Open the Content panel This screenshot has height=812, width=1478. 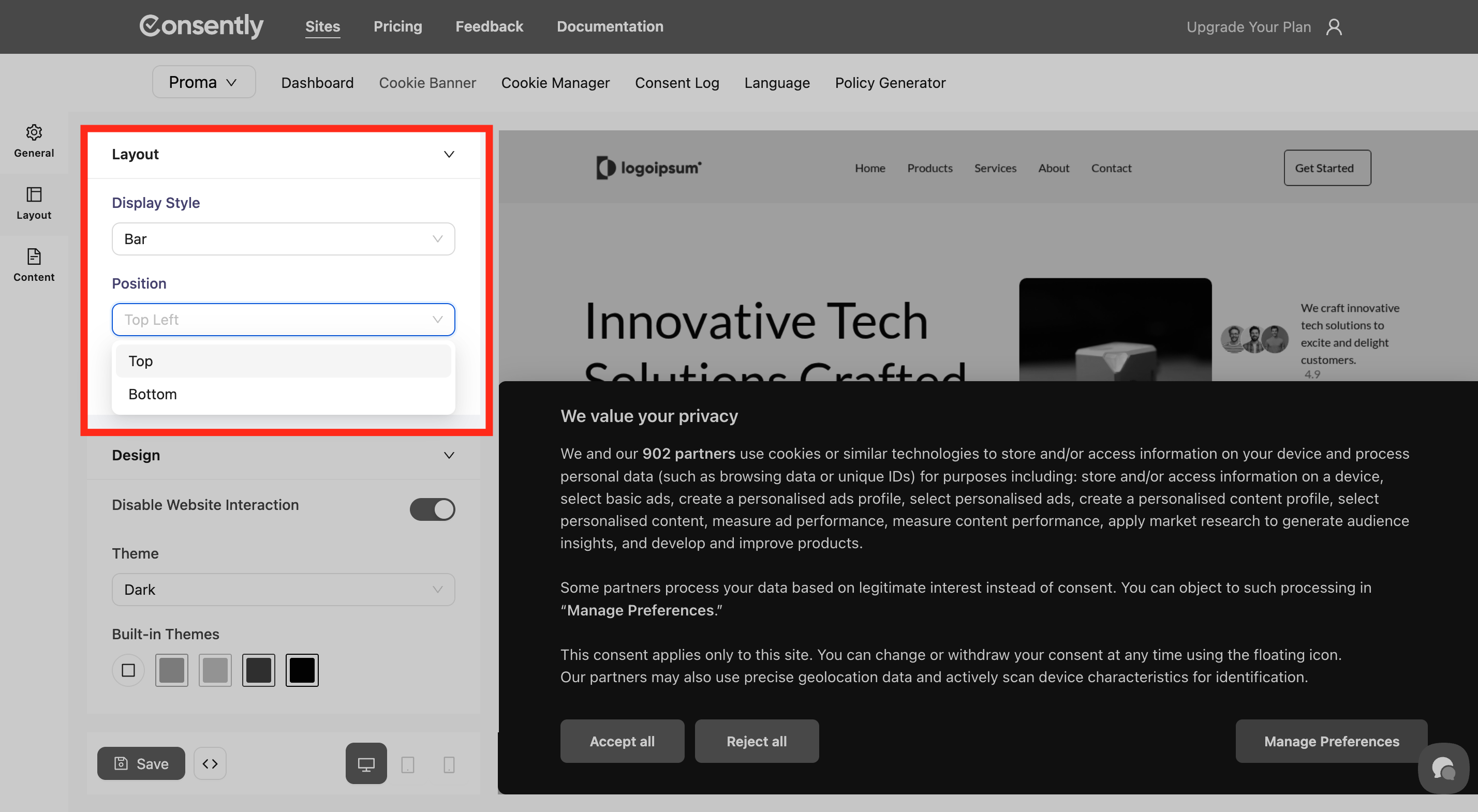pyautogui.click(x=34, y=265)
